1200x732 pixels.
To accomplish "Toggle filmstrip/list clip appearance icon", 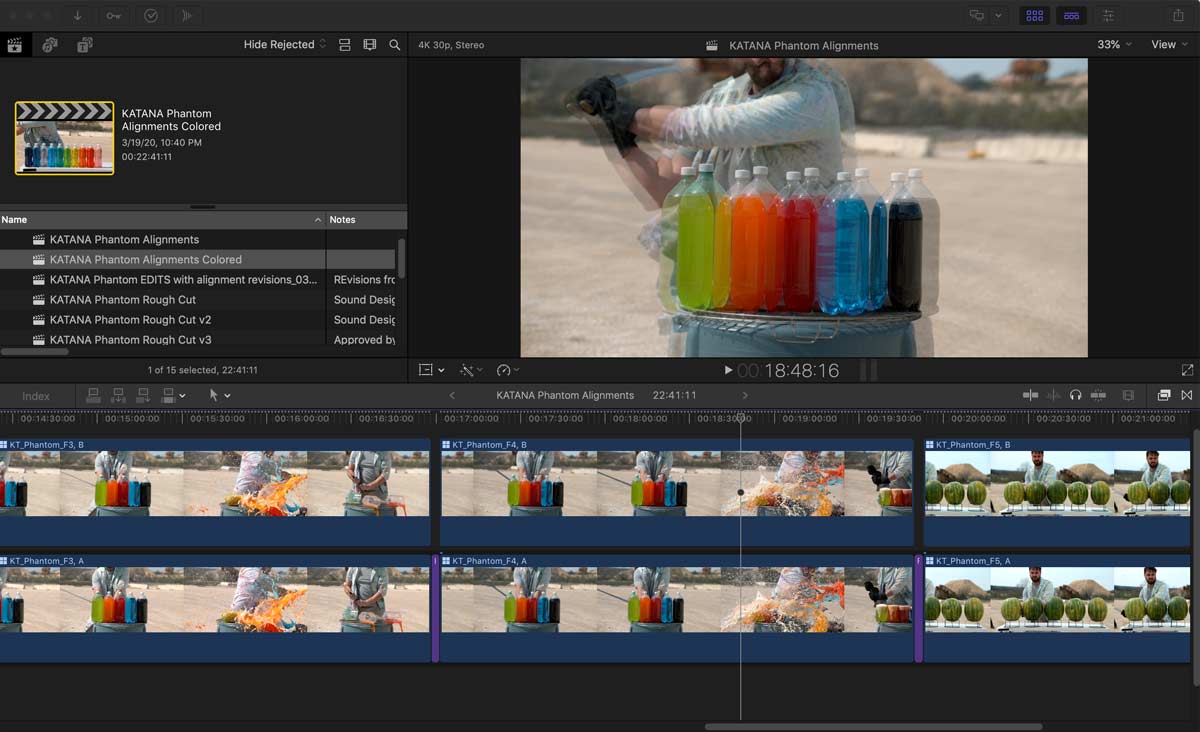I will click(370, 45).
